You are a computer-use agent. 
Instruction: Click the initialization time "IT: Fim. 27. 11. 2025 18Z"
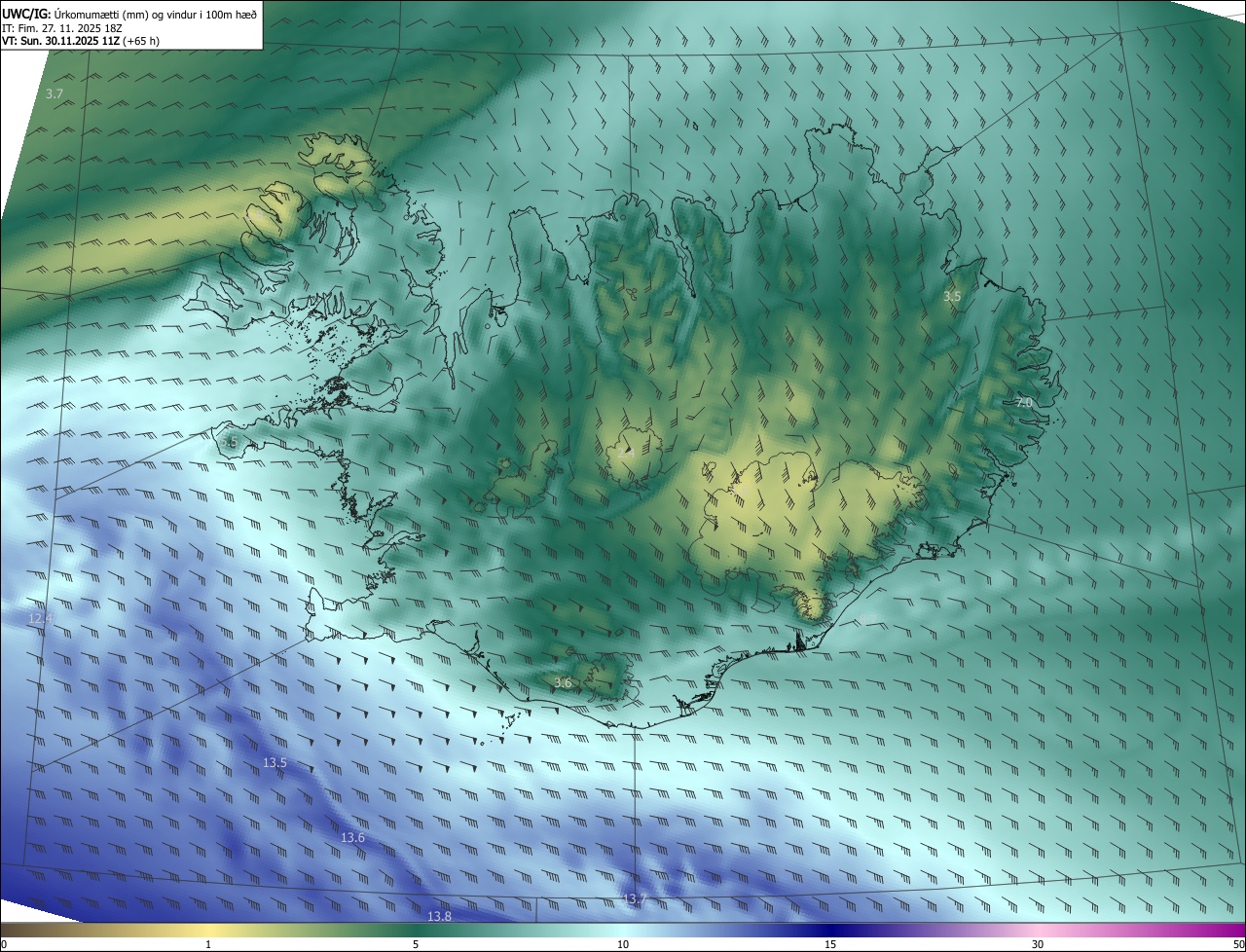coord(61,27)
